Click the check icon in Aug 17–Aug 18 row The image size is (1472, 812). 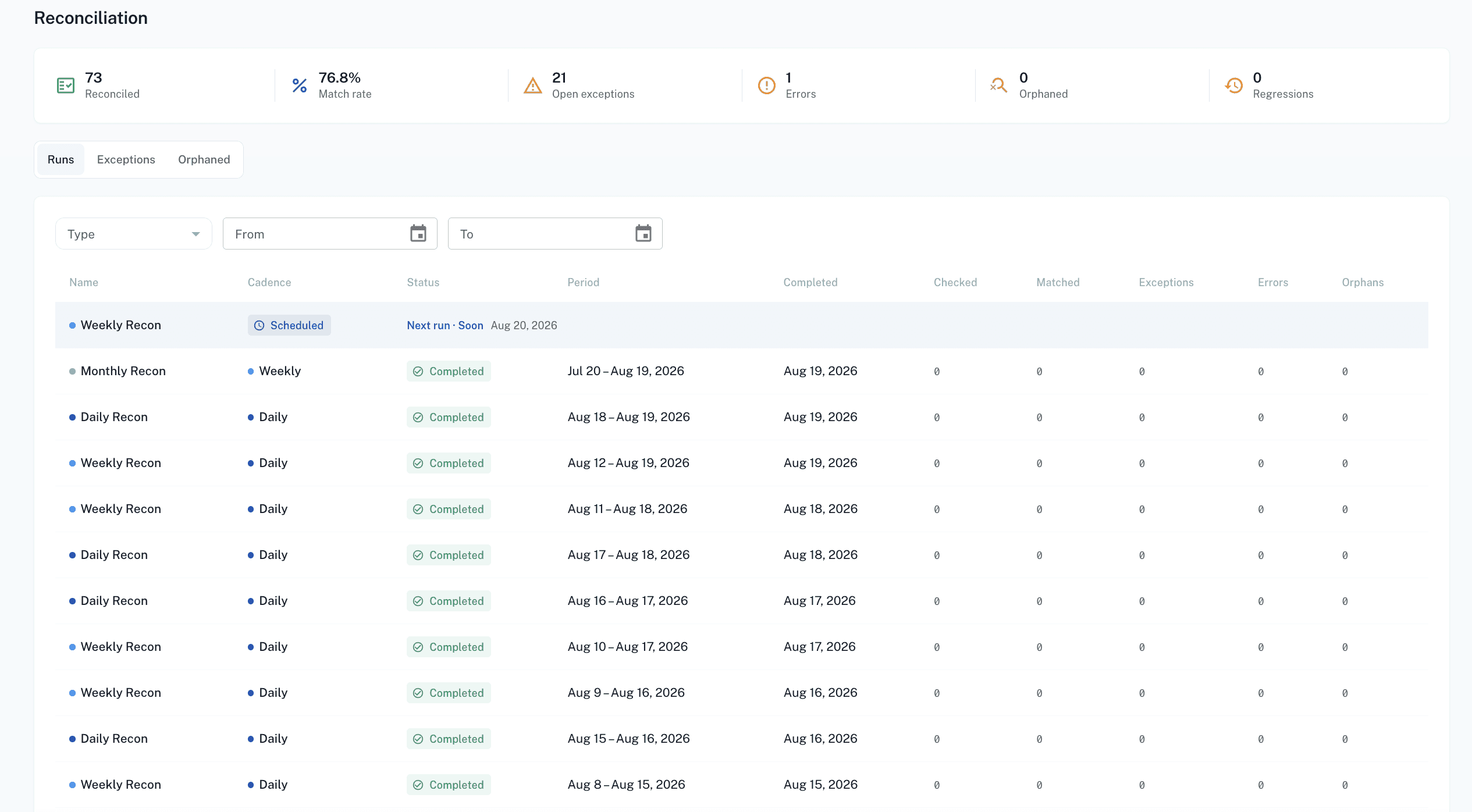click(418, 555)
